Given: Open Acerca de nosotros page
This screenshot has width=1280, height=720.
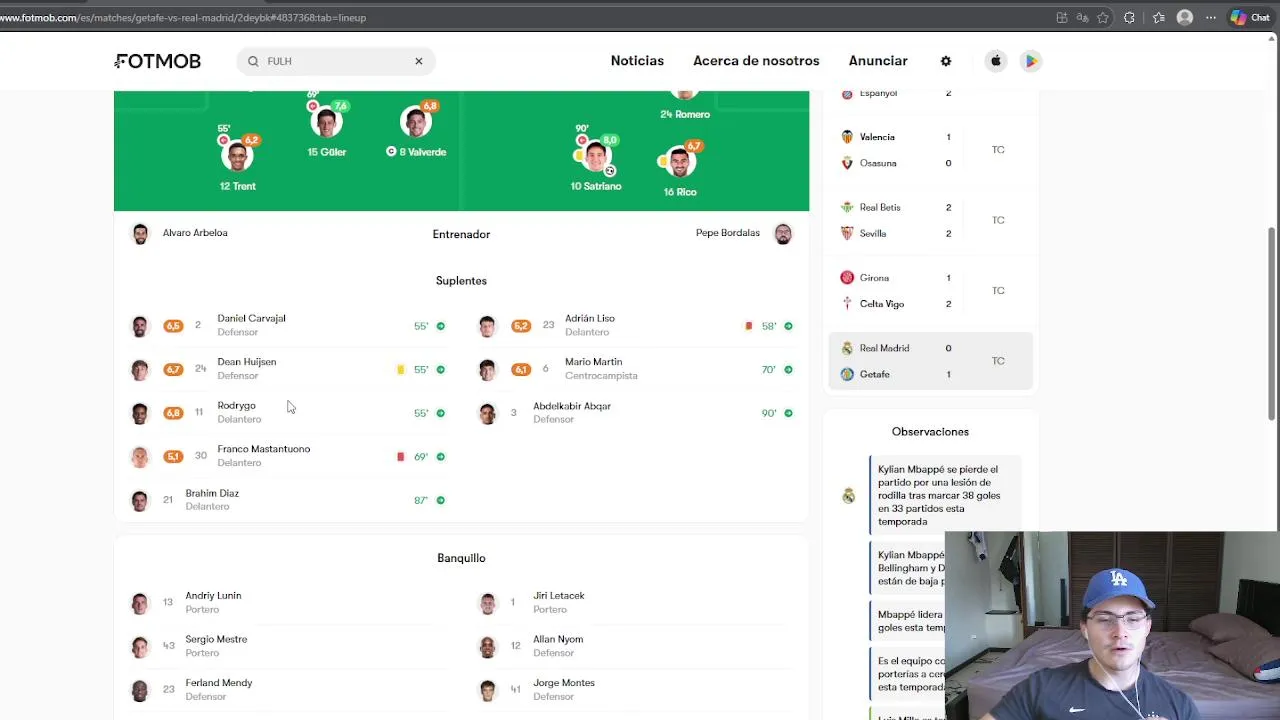Looking at the screenshot, I should point(756,61).
